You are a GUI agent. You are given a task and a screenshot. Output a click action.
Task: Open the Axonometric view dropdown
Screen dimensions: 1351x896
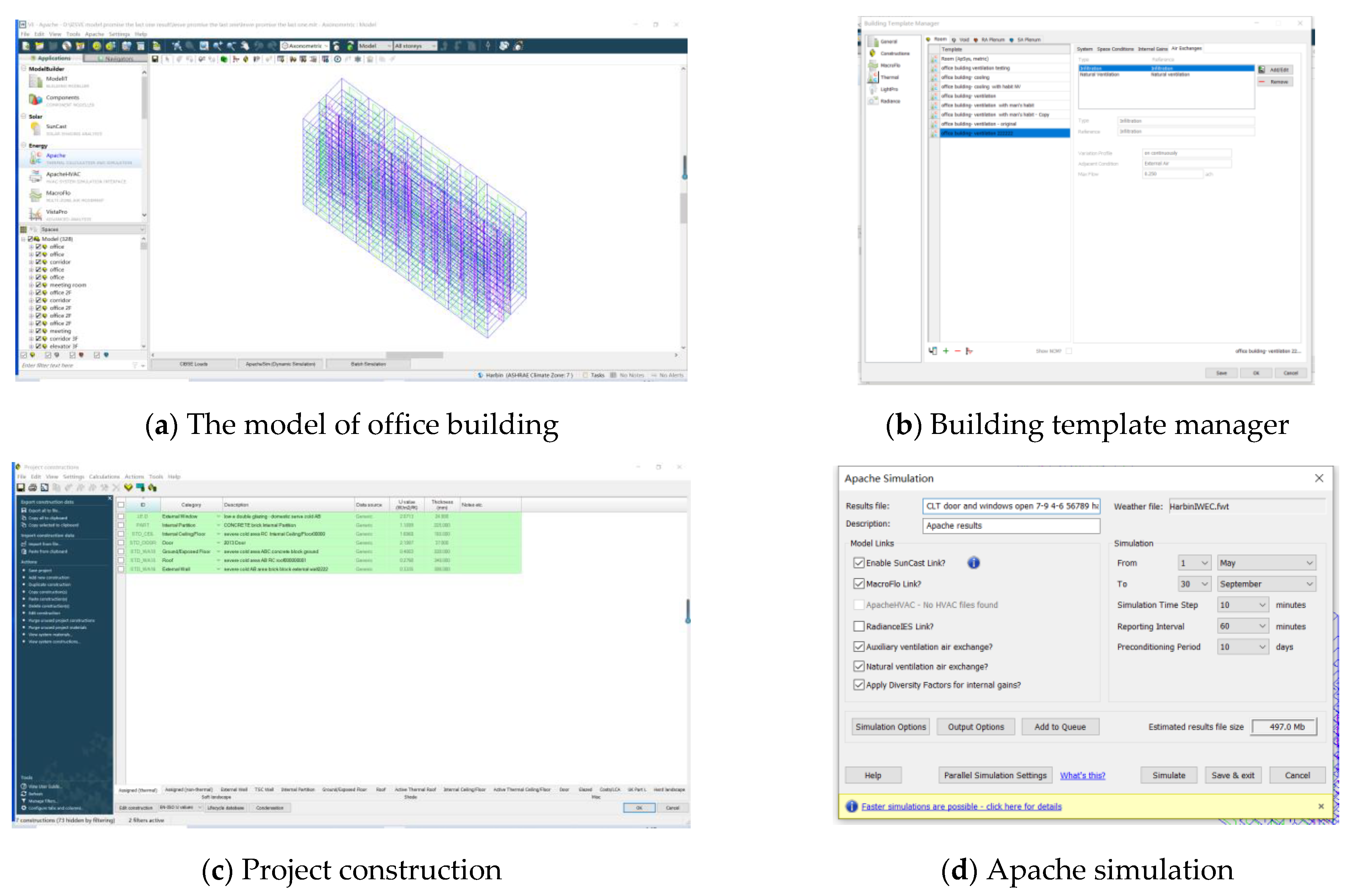[x=305, y=46]
